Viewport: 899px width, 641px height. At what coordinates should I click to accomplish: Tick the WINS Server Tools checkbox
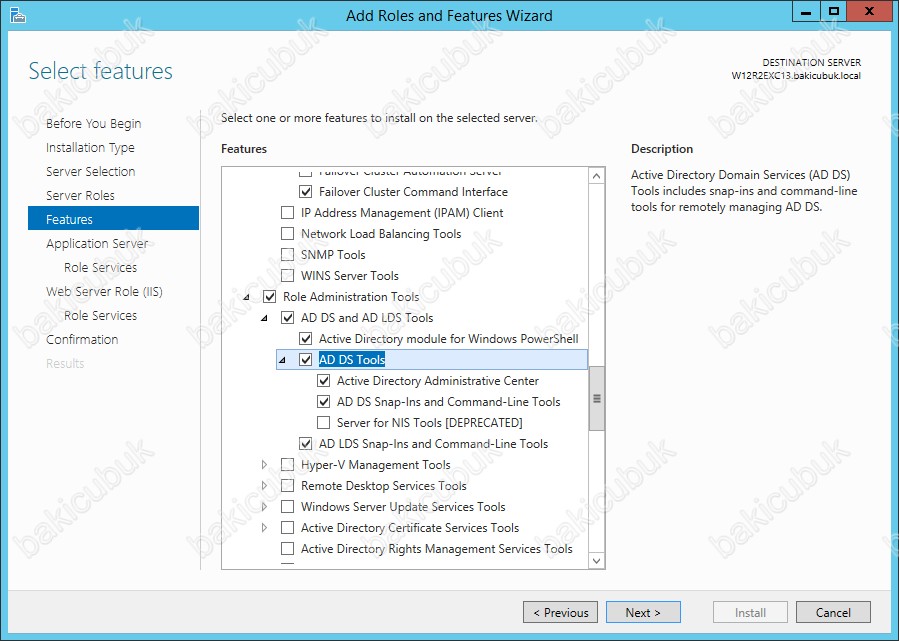[x=287, y=276]
